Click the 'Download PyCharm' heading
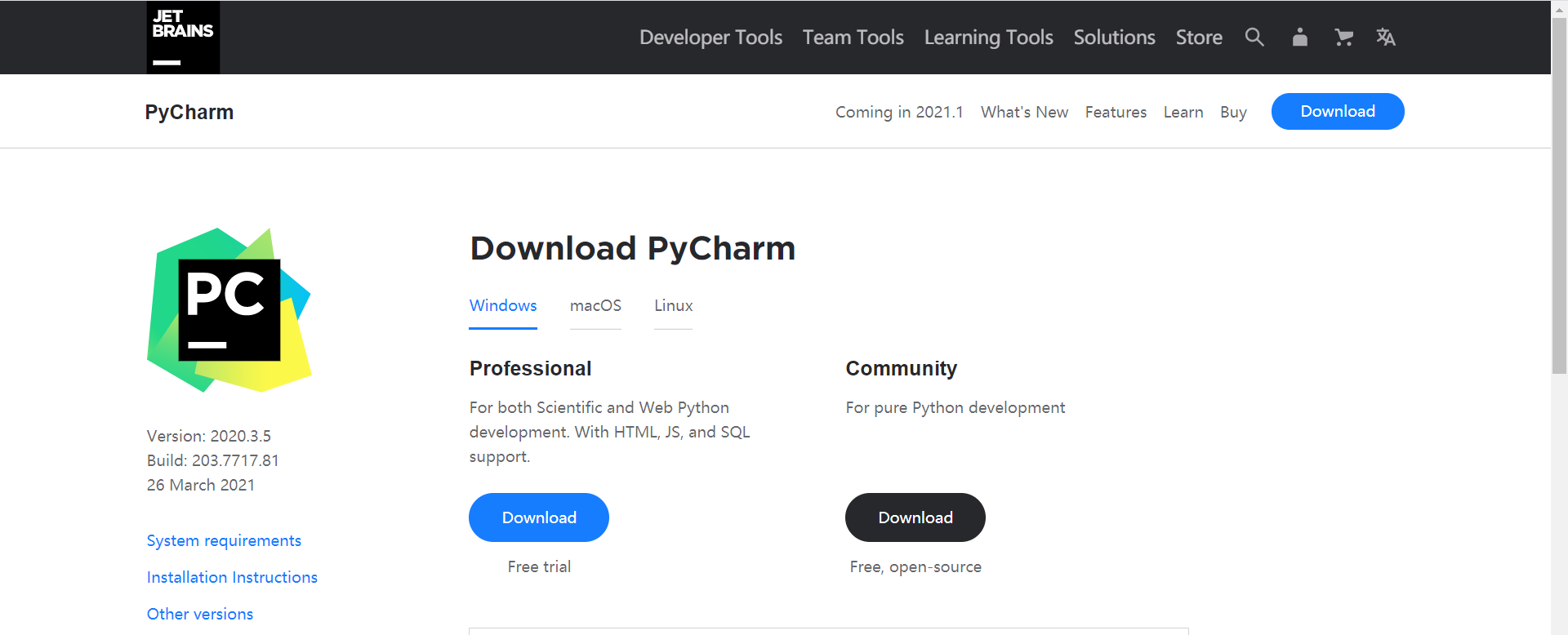 tap(633, 248)
